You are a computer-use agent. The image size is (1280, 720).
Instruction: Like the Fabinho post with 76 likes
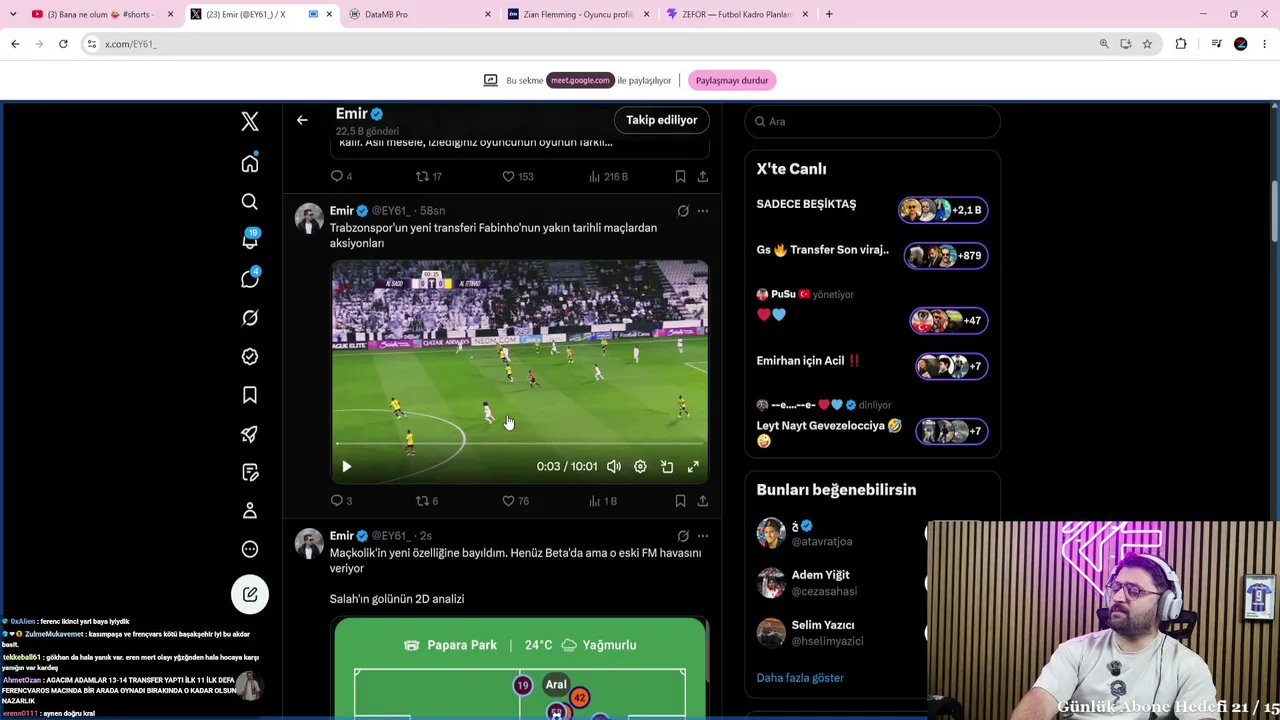(x=516, y=501)
